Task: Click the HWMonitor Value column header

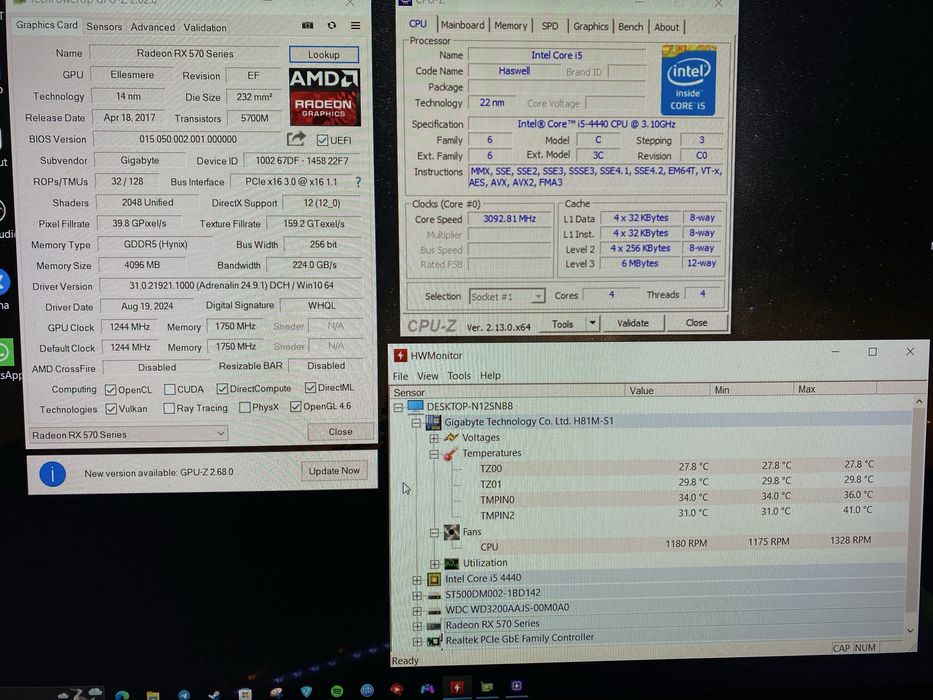Action: pyautogui.click(x=669, y=390)
